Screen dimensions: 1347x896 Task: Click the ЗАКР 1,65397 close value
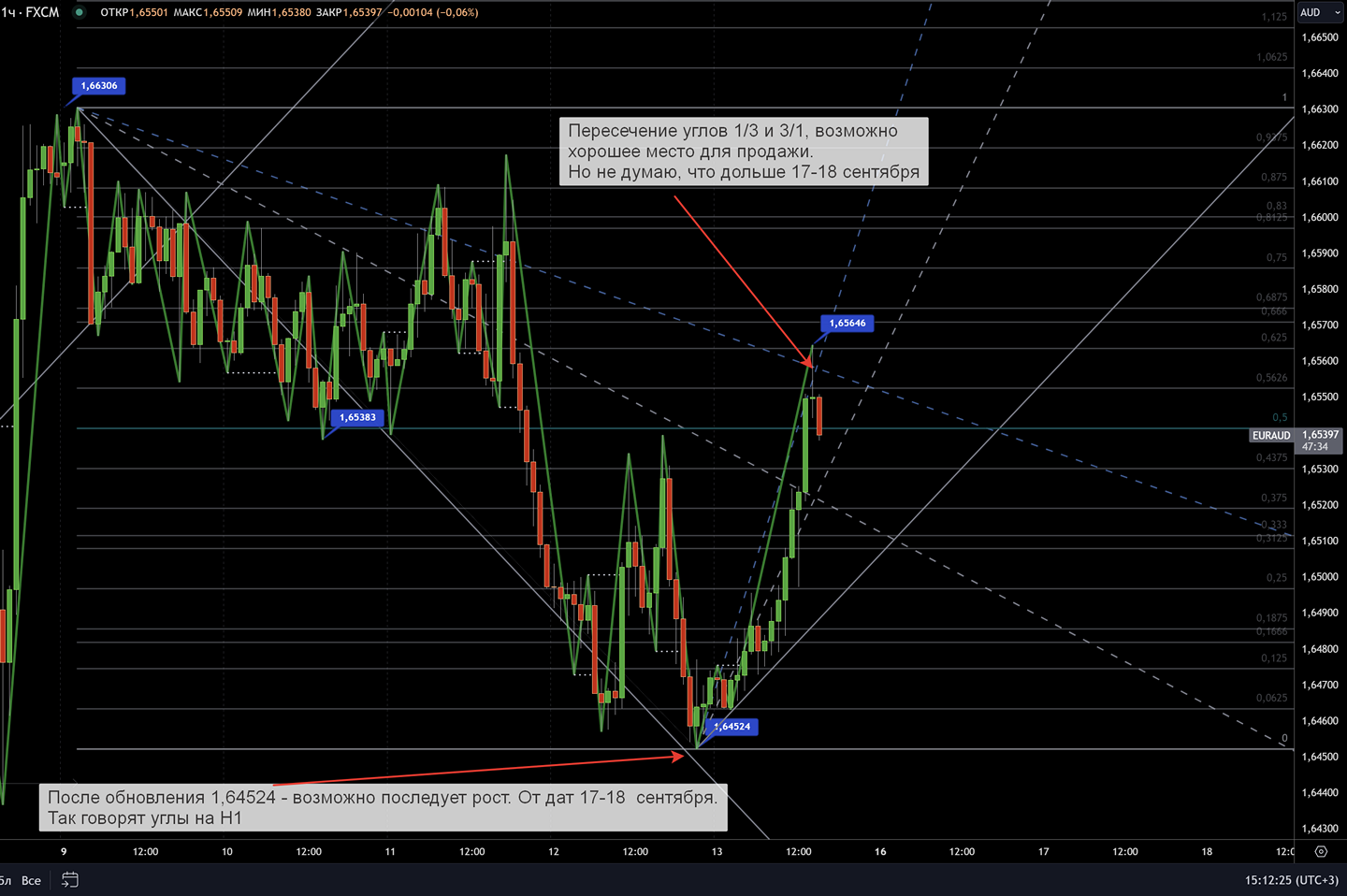(349, 12)
